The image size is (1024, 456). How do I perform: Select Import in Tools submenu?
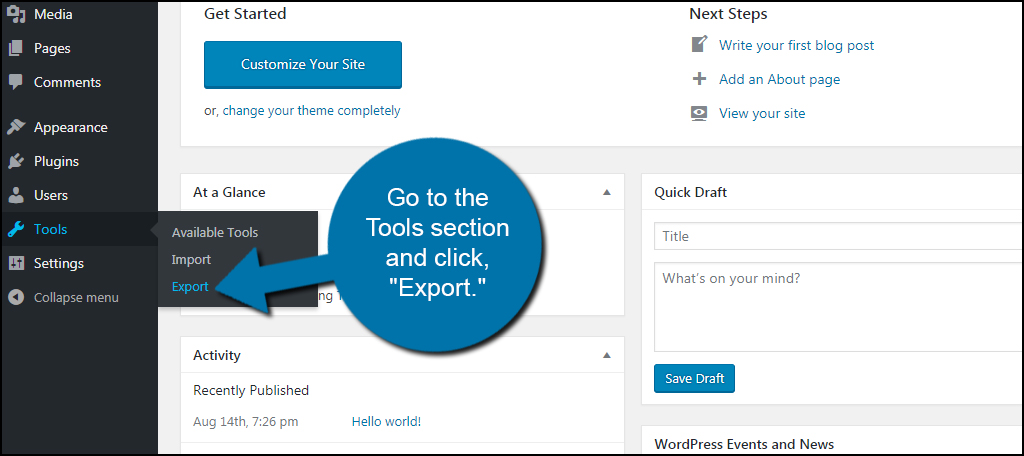191,259
